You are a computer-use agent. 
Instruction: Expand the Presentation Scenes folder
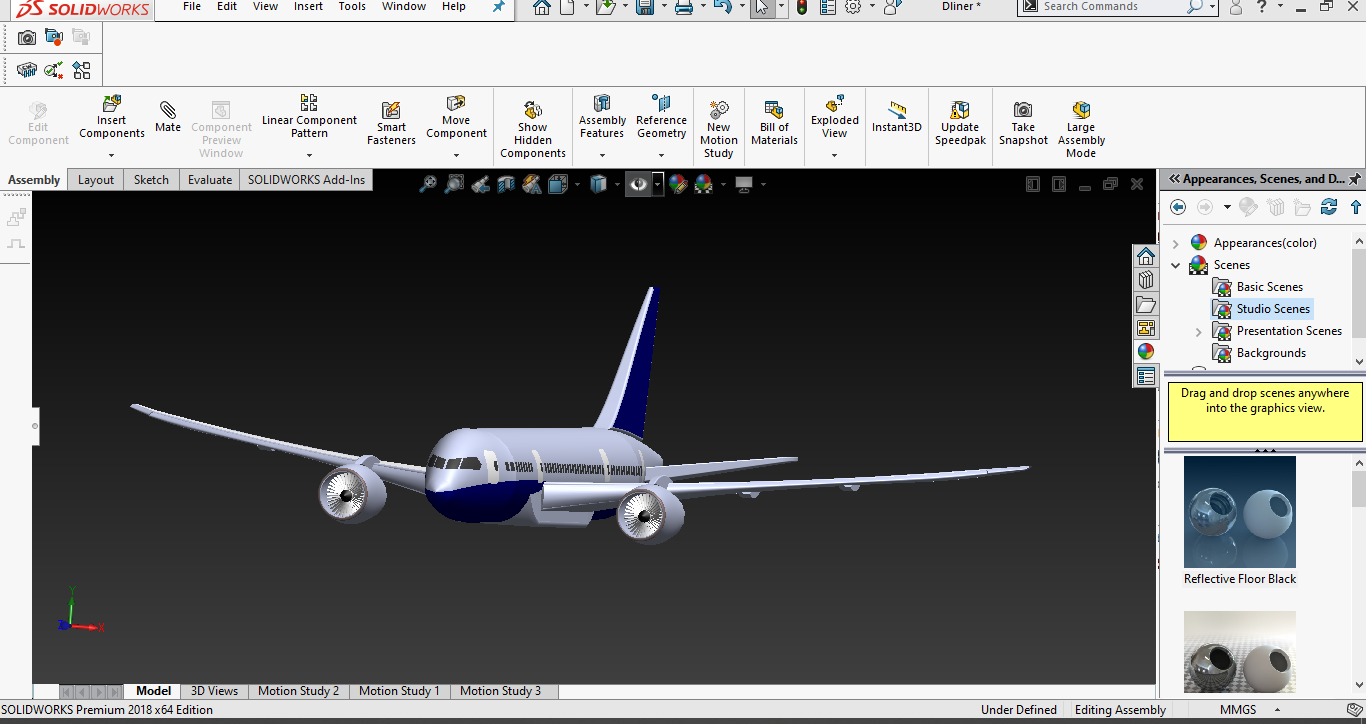point(1199,331)
